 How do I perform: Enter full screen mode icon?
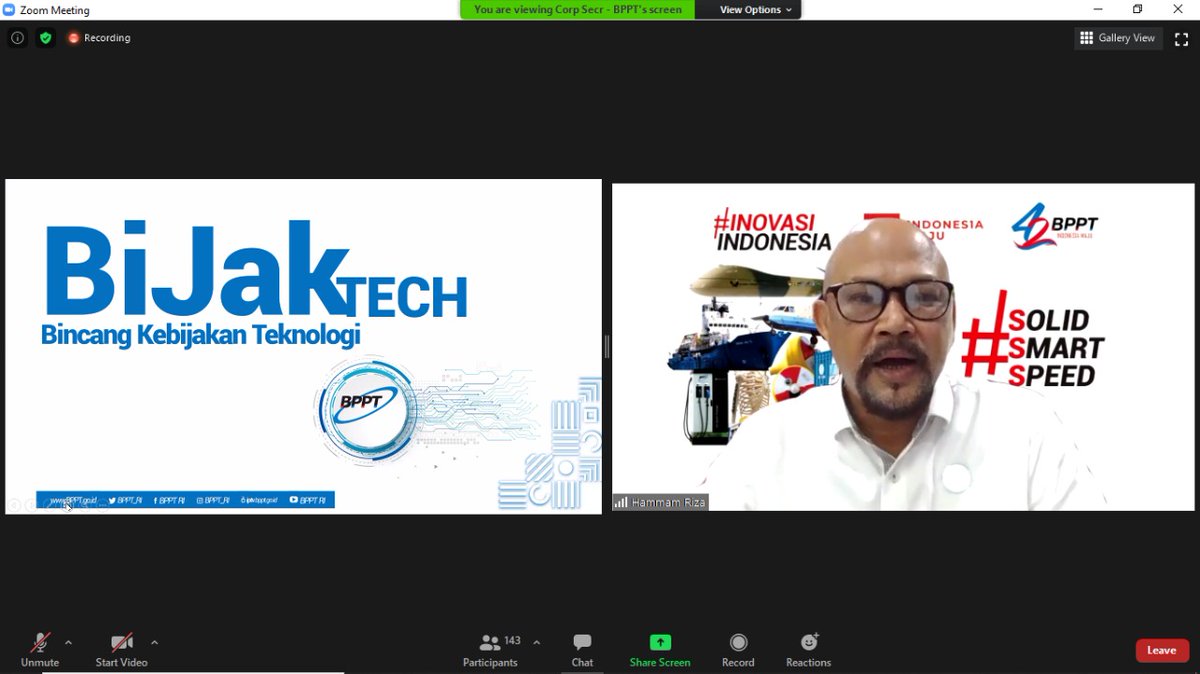click(x=1181, y=38)
